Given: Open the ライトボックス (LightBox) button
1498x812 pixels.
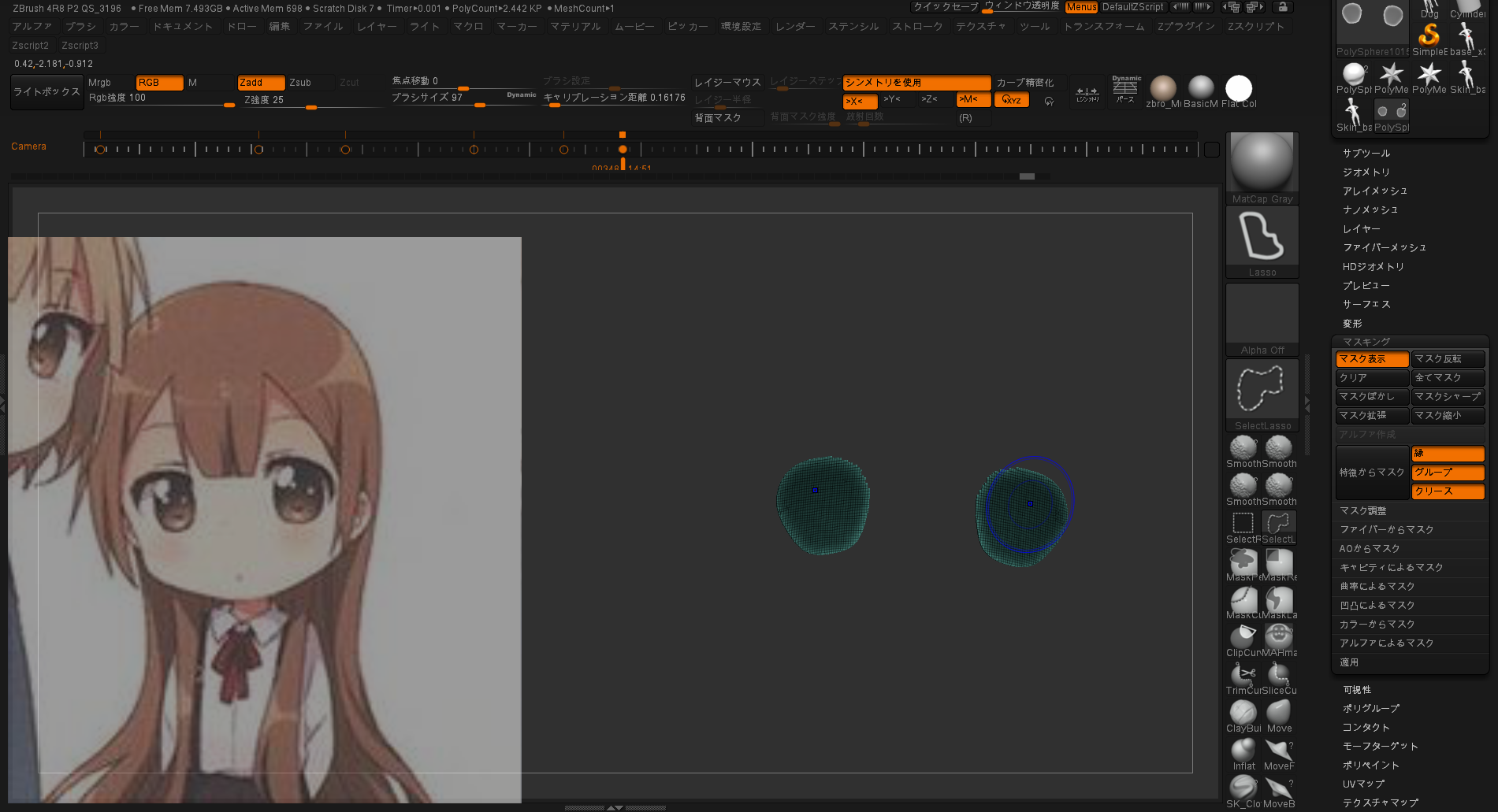Looking at the screenshot, I should [47, 92].
